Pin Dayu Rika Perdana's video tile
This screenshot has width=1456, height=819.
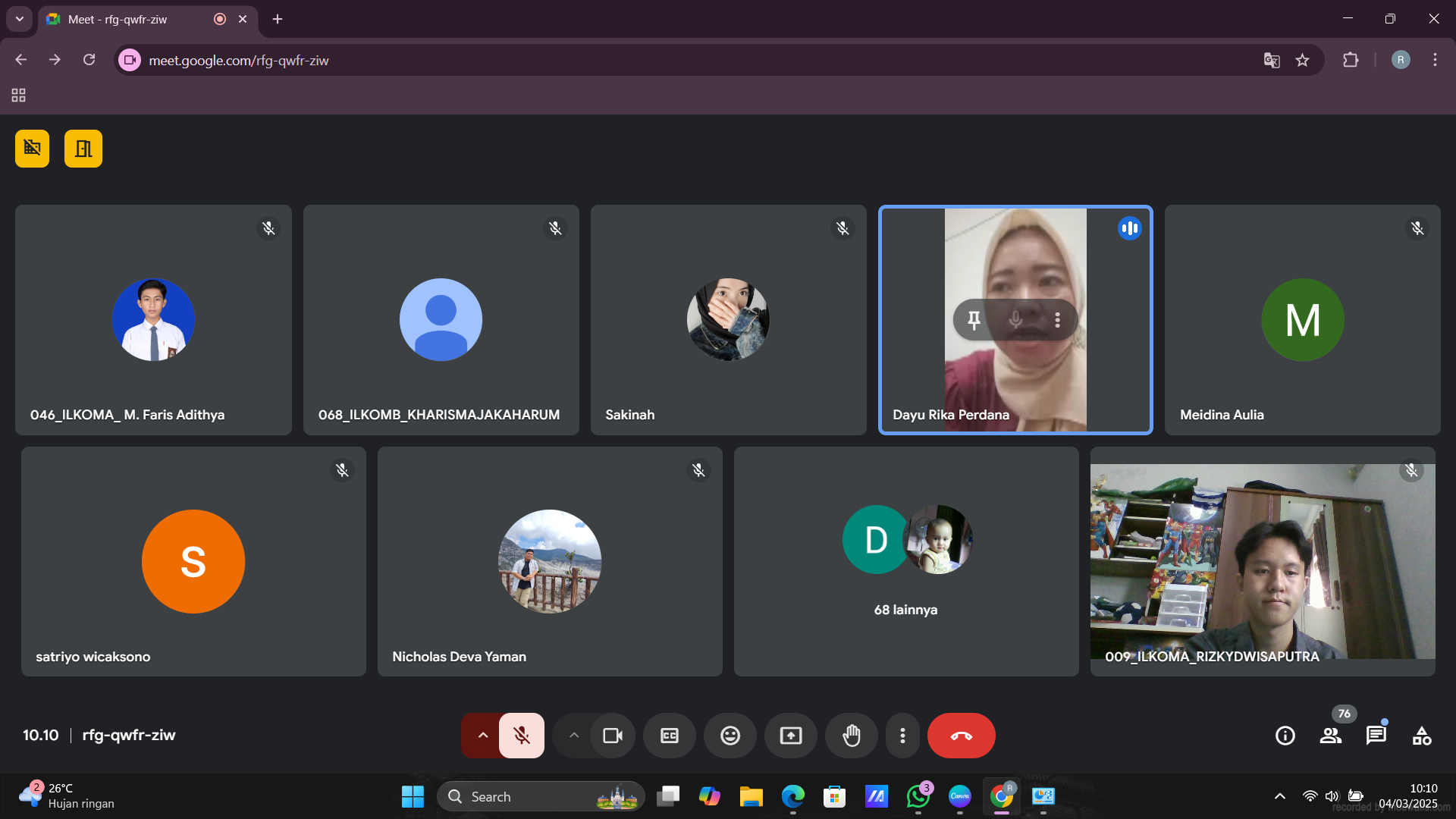974,320
